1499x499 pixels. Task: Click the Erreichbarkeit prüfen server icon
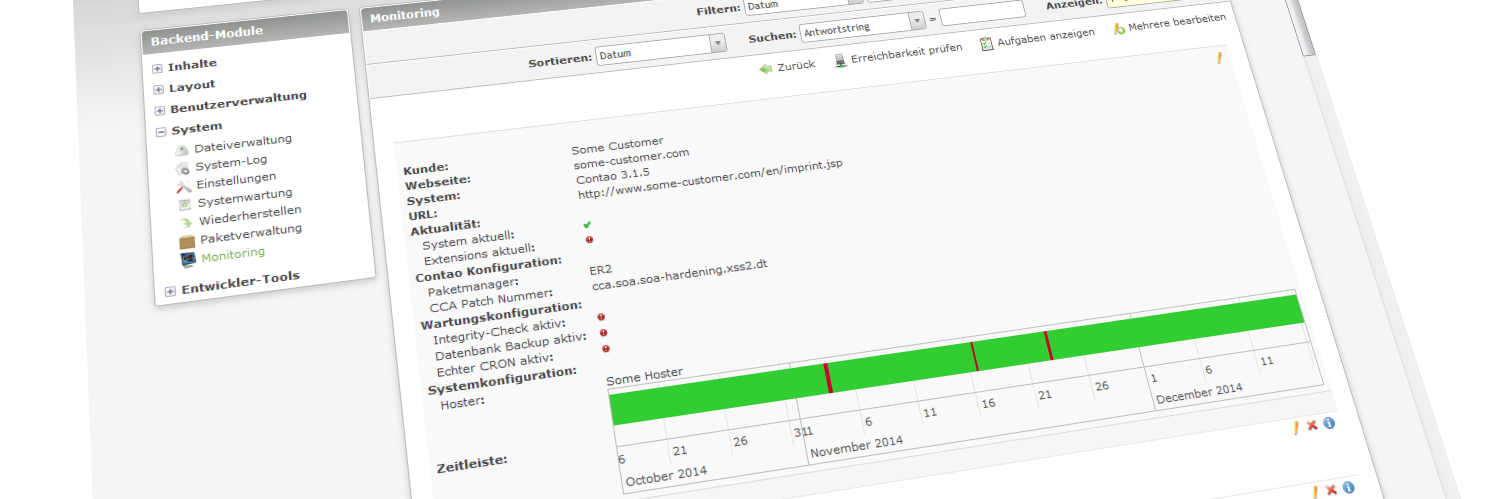coord(841,60)
